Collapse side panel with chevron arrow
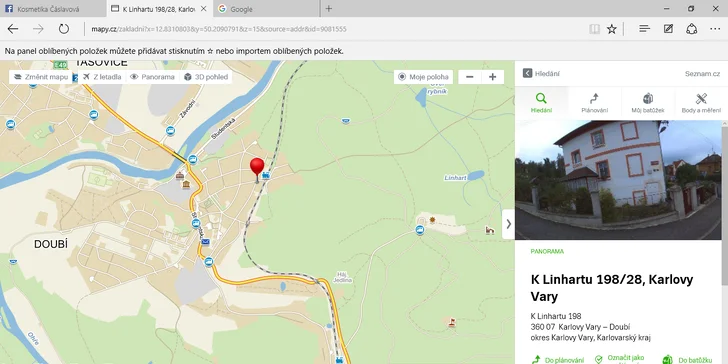This screenshot has width=728, height=364. [508, 224]
